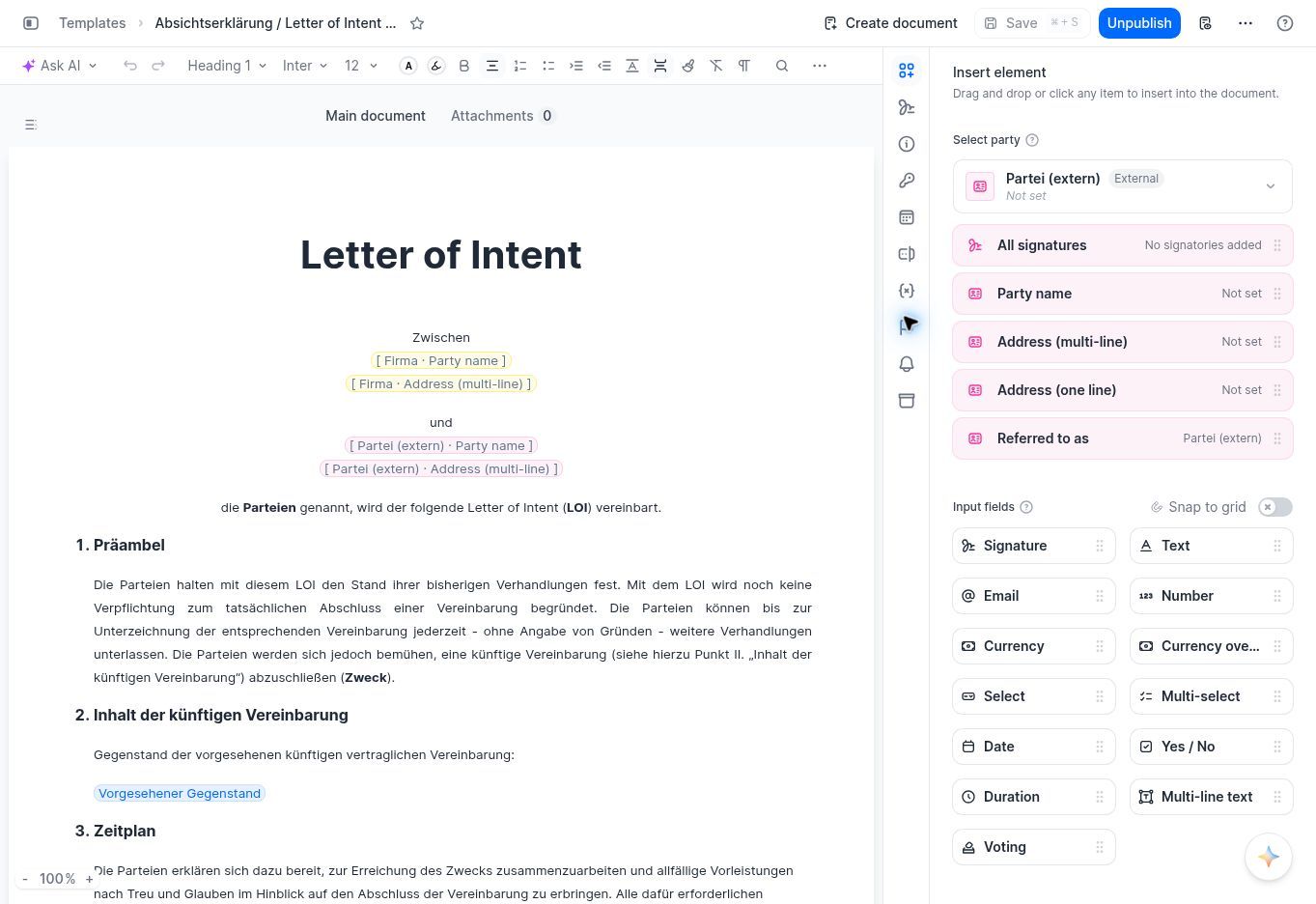This screenshot has height=904, width=1316.
Task: Go to Templates breadcrumb
Action: [x=92, y=23]
